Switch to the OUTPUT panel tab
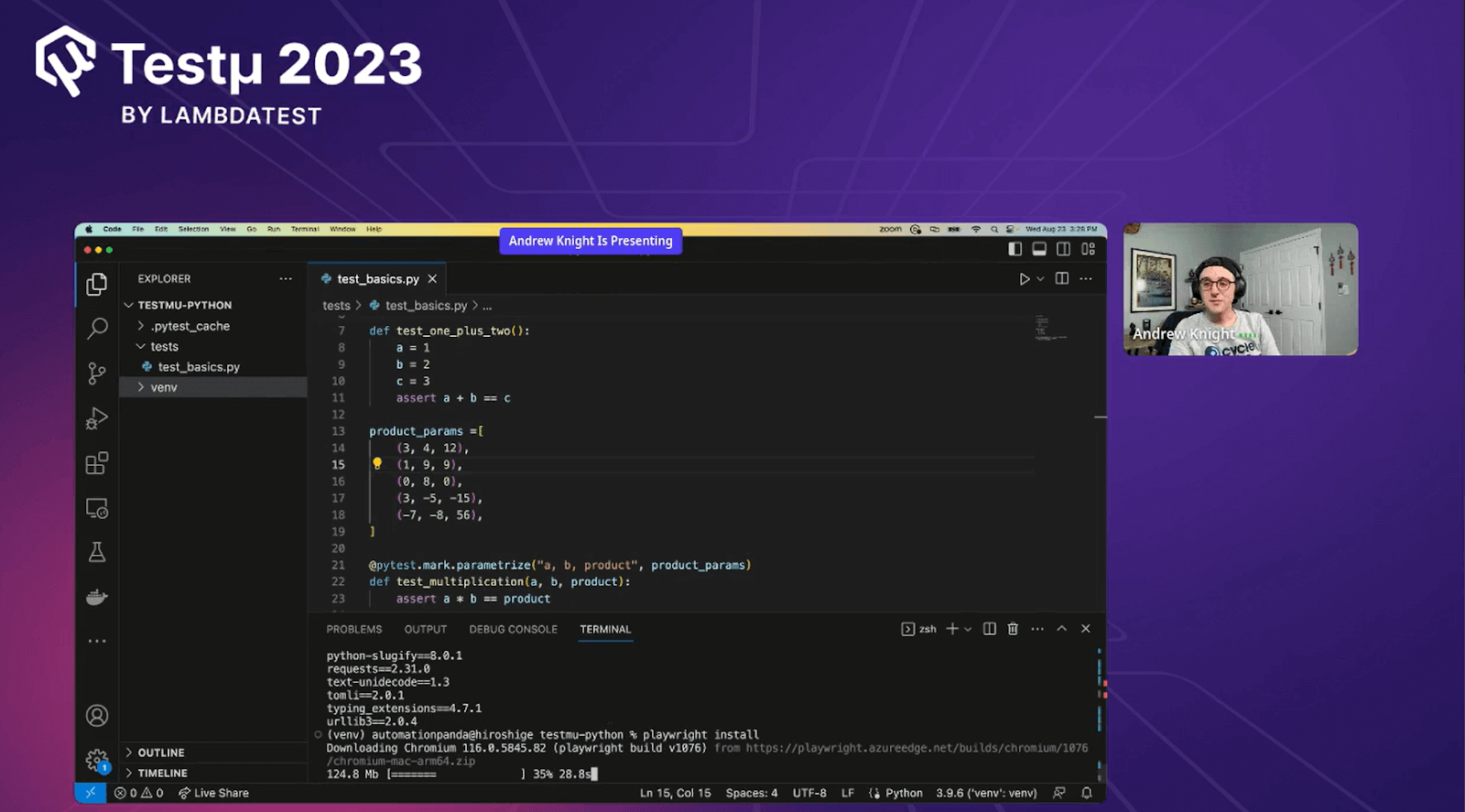The width and height of the screenshot is (1465, 812). 426,629
